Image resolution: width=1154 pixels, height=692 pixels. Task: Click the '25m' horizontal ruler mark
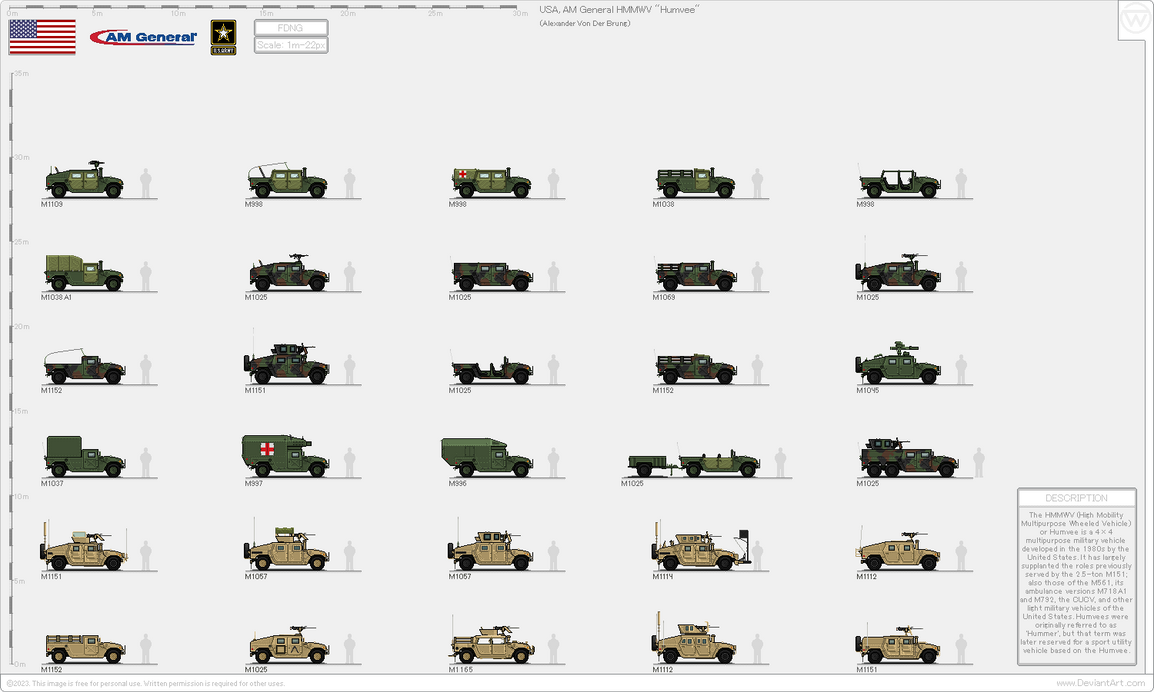pyautogui.click(x=435, y=13)
